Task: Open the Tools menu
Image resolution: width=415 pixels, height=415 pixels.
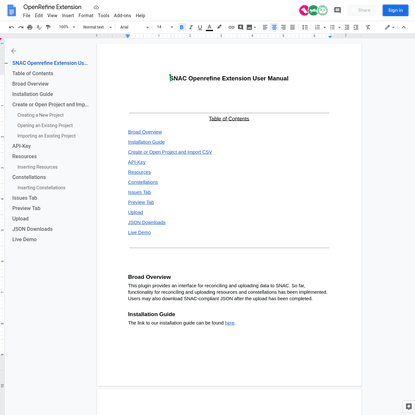Action: tap(103, 16)
